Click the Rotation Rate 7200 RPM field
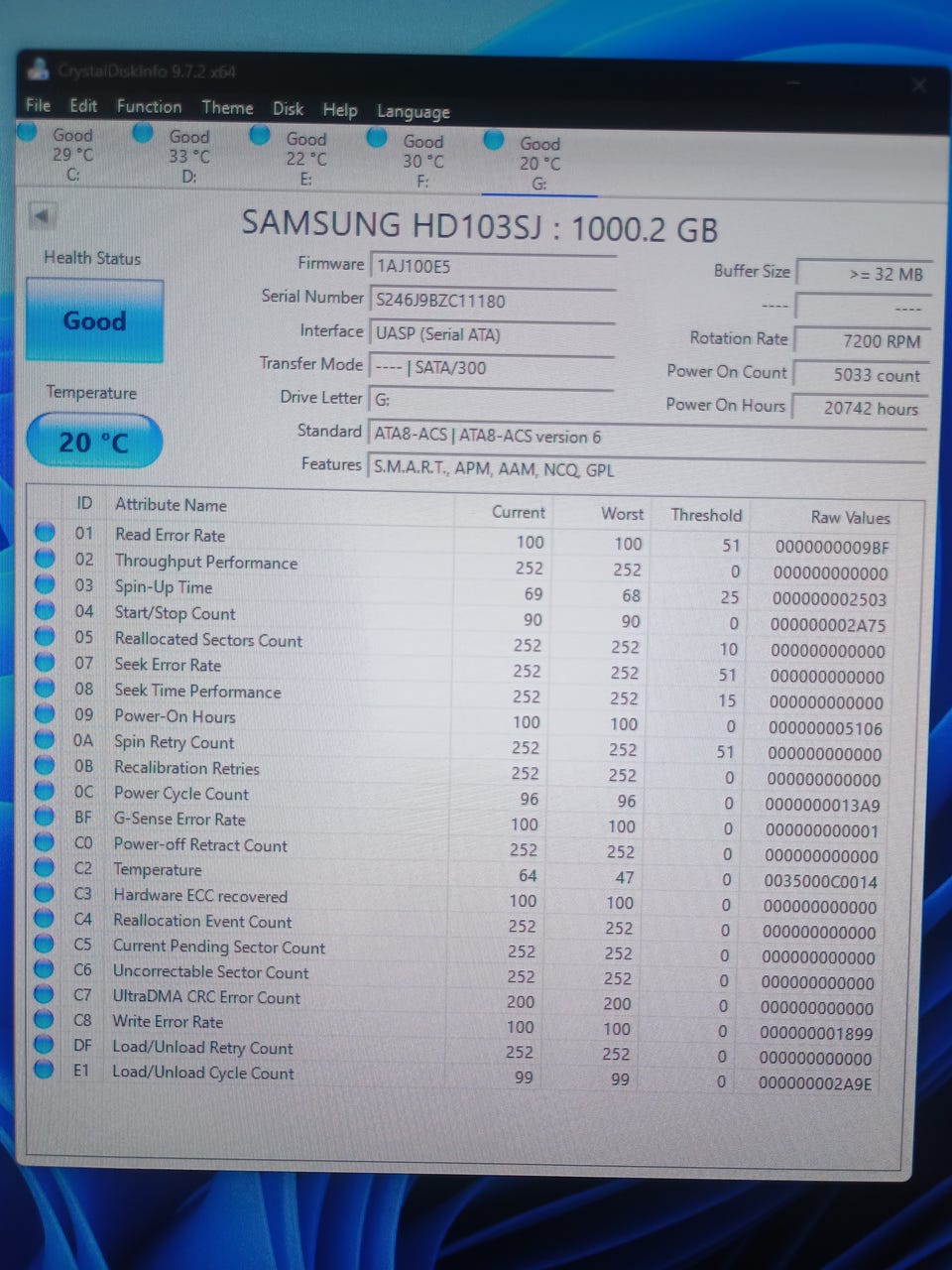This screenshot has height=1270, width=952. (x=862, y=340)
